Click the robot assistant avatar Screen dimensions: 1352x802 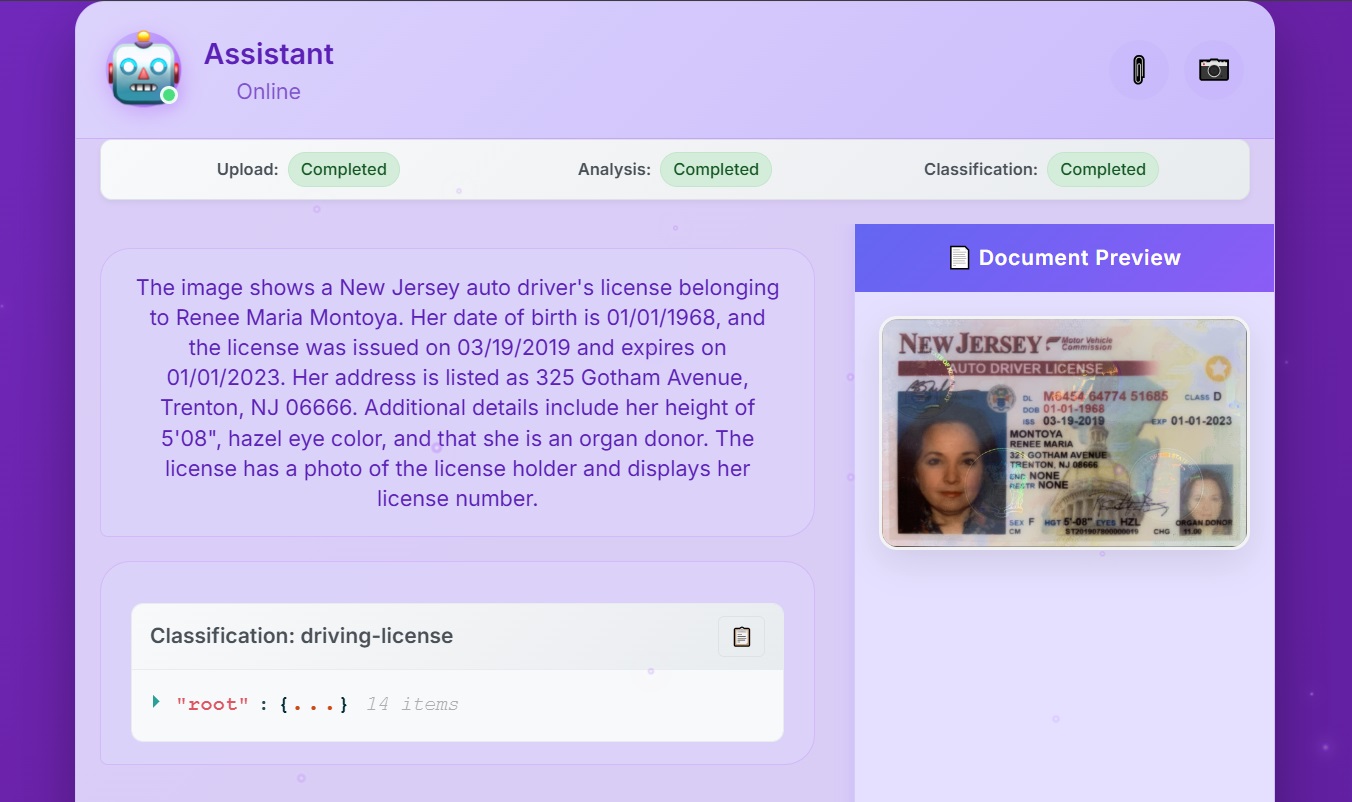point(144,70)
